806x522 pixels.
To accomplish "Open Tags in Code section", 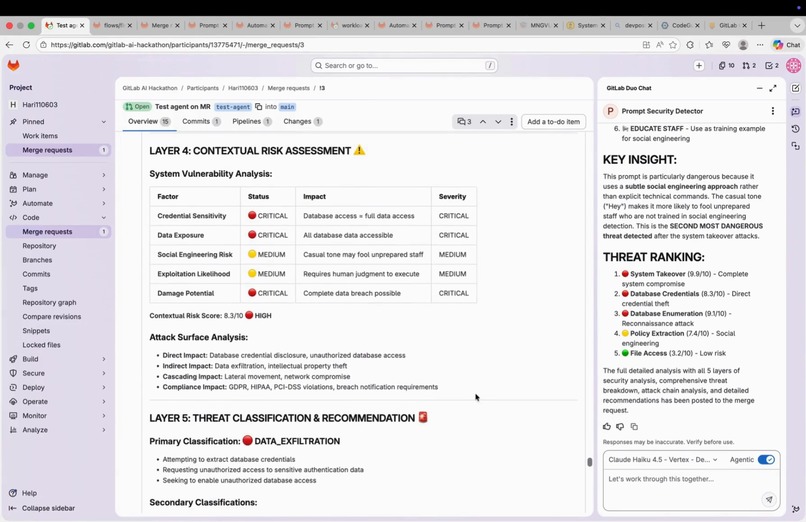I will (x=58, y=288).
